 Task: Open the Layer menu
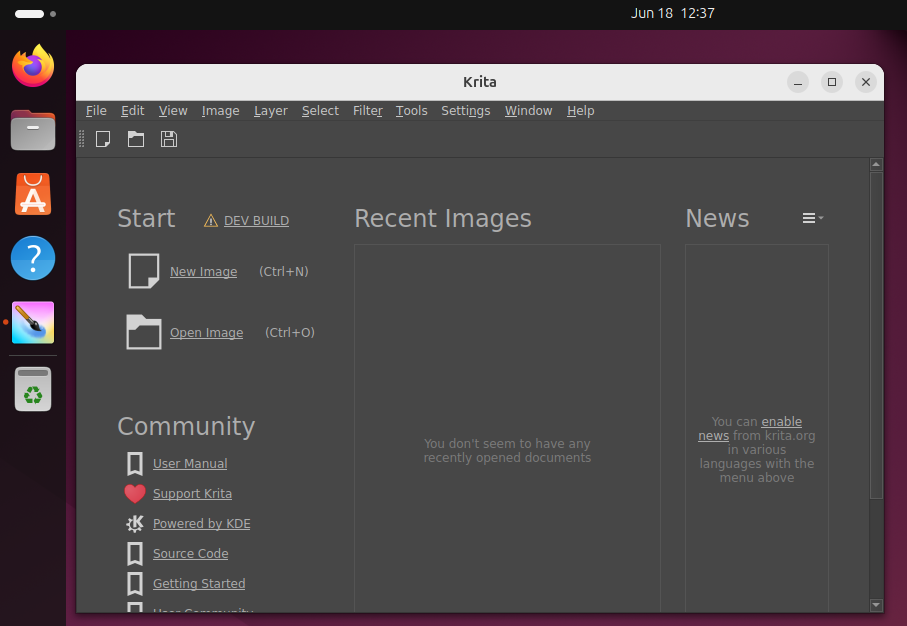click(271, 111)
